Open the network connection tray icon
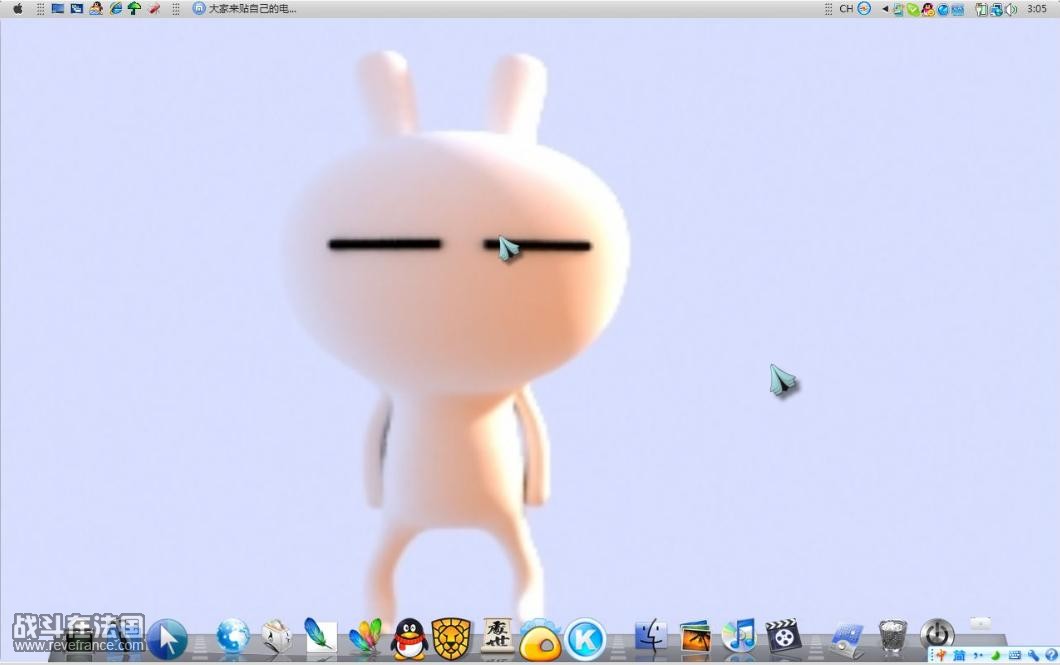1060x665 pixels. point(996,9)
